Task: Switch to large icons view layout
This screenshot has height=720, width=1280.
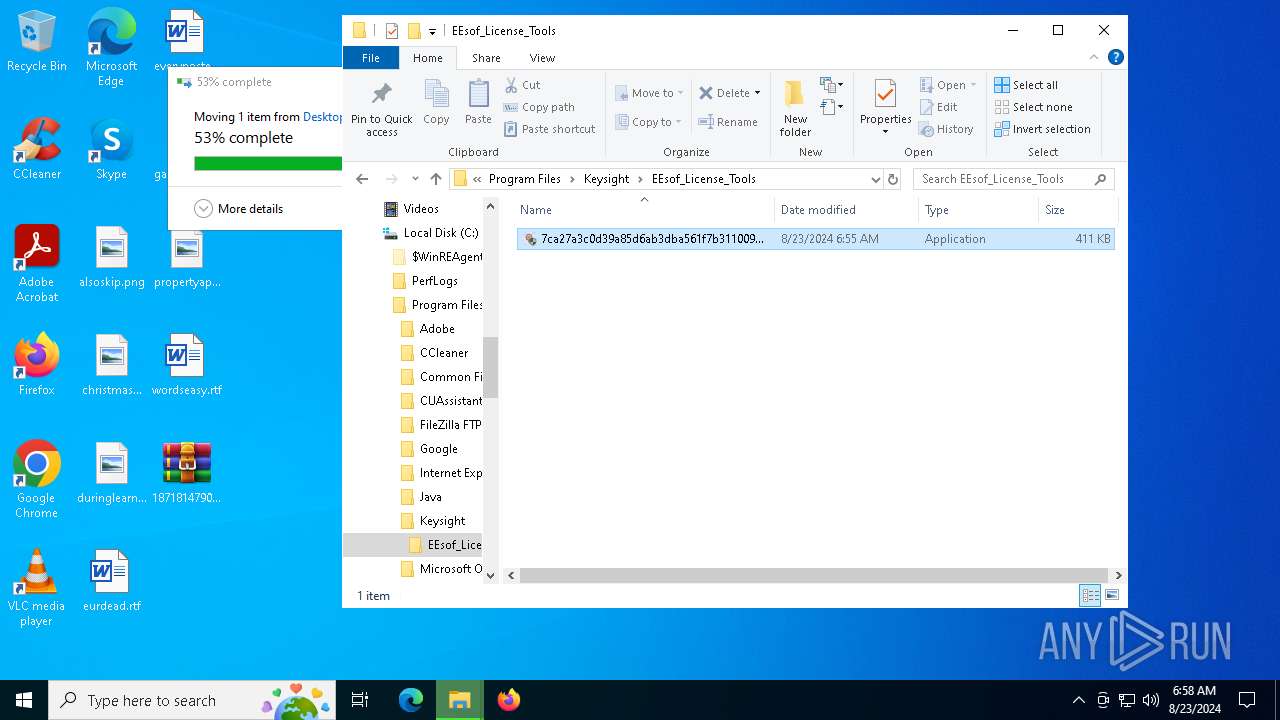Action: (1111, 595)
